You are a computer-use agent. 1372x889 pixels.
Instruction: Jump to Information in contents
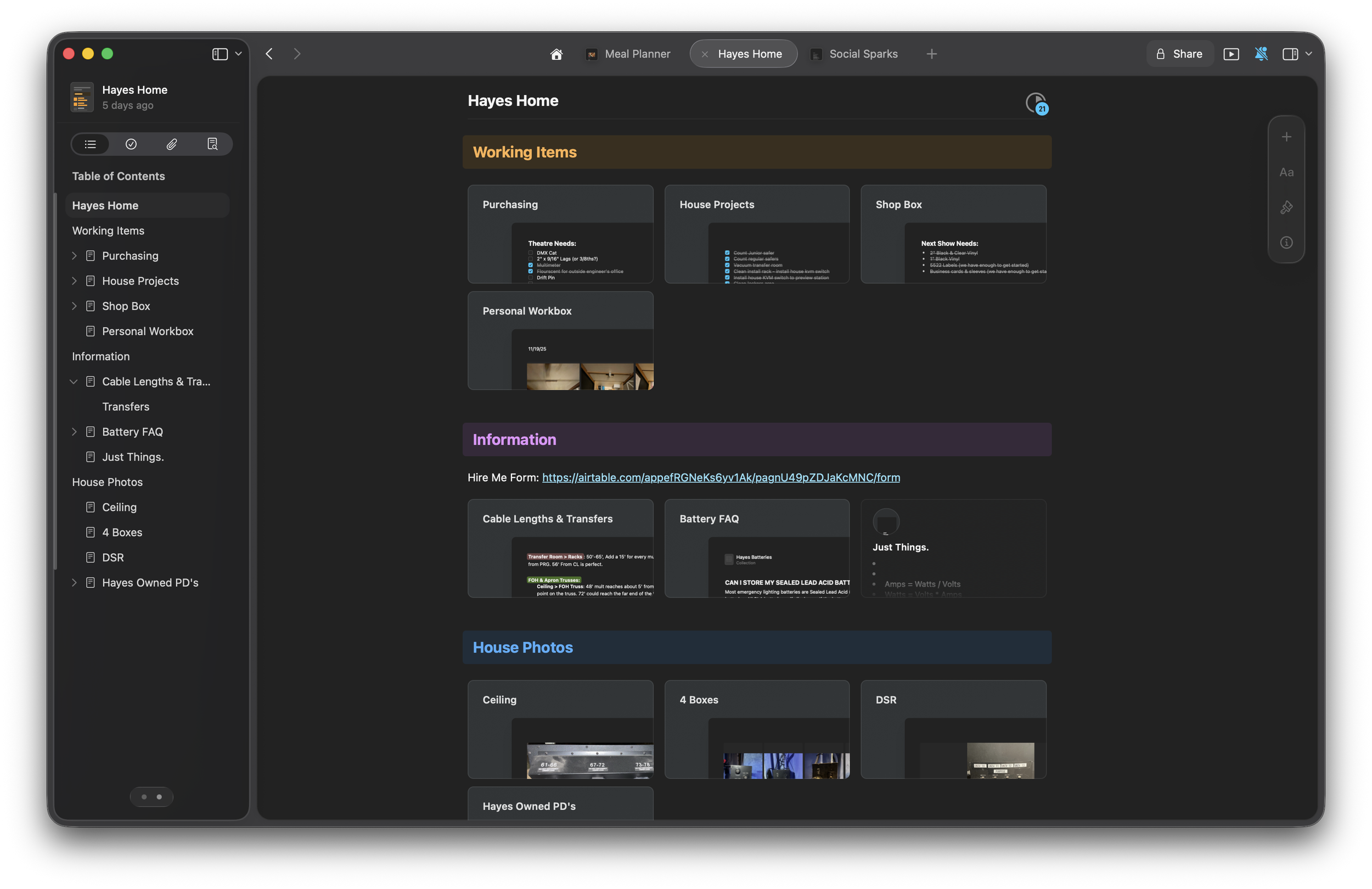tap(101, 356)
